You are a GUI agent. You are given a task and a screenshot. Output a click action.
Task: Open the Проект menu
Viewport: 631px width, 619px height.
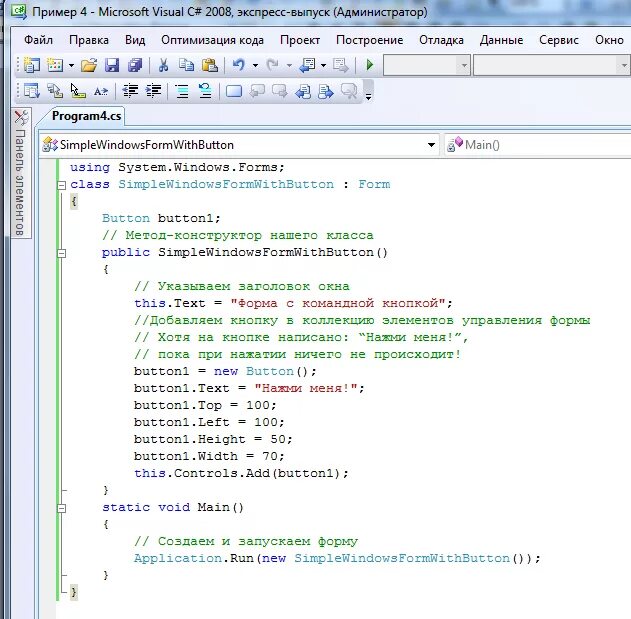[x=300, y=40]
